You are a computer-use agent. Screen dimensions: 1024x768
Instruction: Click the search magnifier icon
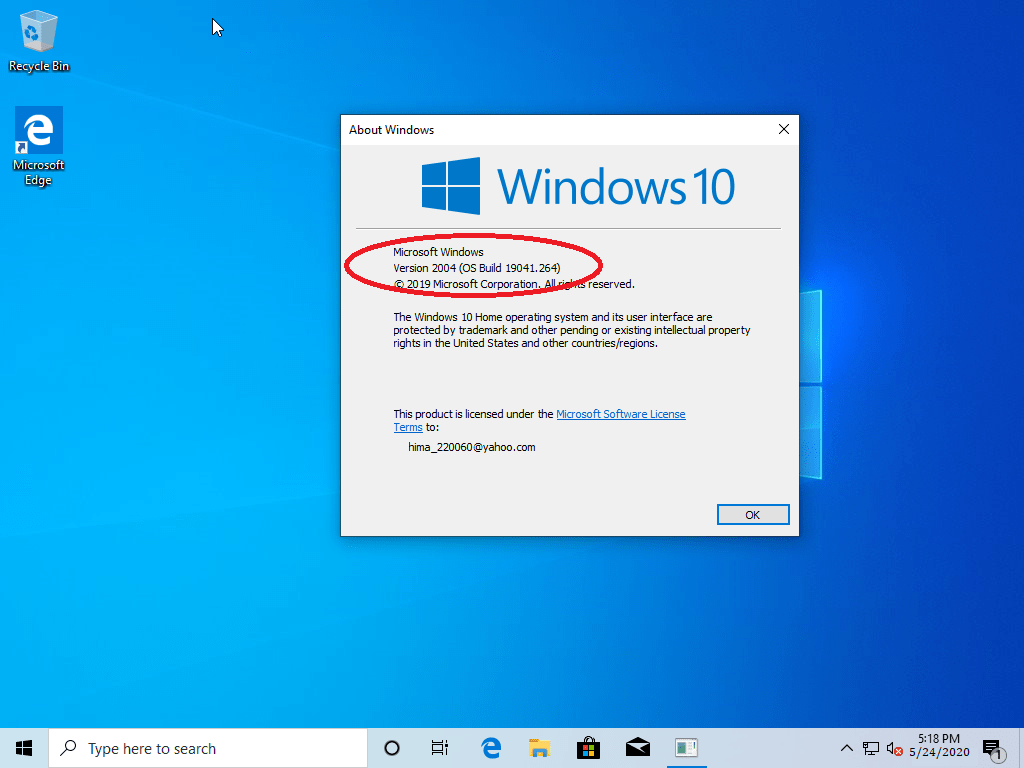tap(68, 748)
